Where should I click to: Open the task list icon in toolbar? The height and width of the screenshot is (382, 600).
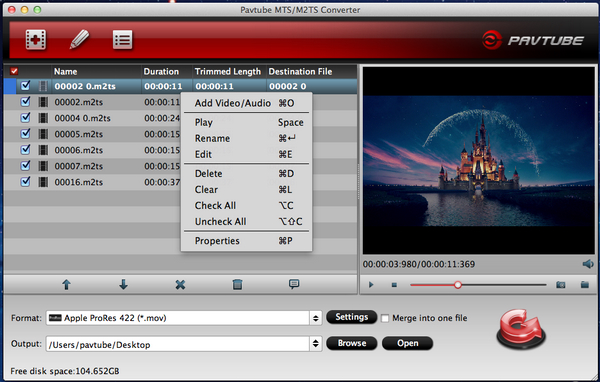pyautogui.click(x=122, y=40)
